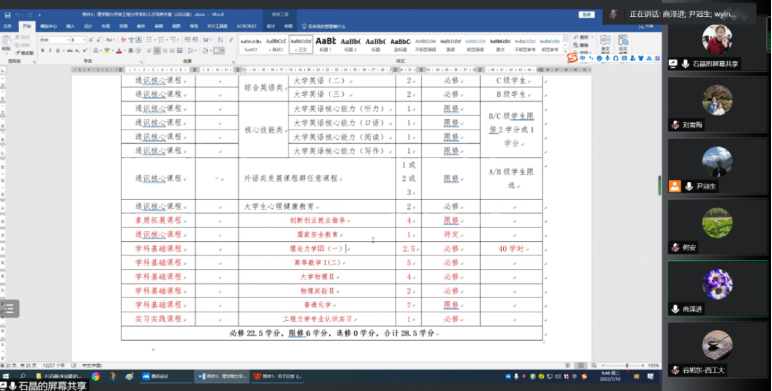This screenshot has width=772, height=391.
Task: Click the Sogou input method S icon
Action: [x=572, y=58]
